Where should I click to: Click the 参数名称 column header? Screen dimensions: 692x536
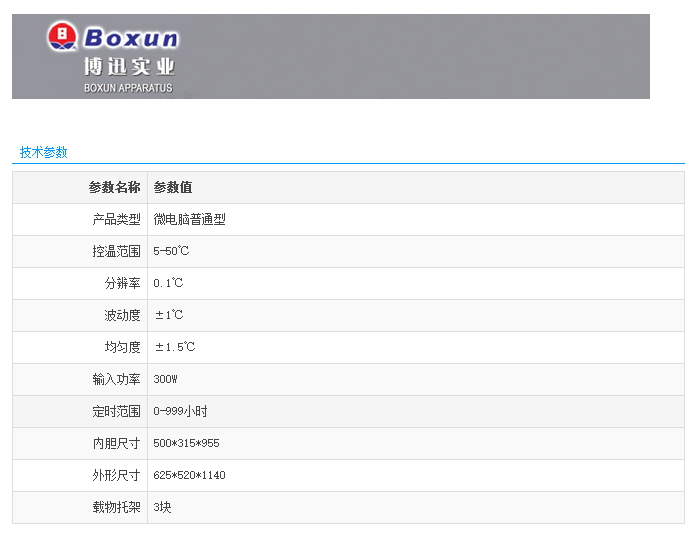click(114, 187)
